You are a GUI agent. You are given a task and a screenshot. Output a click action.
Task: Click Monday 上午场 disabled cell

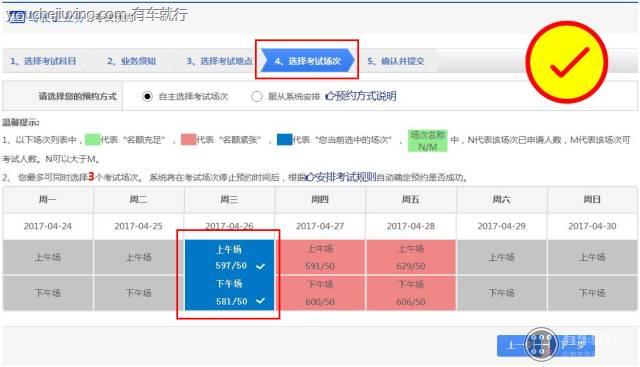point(48,257)
